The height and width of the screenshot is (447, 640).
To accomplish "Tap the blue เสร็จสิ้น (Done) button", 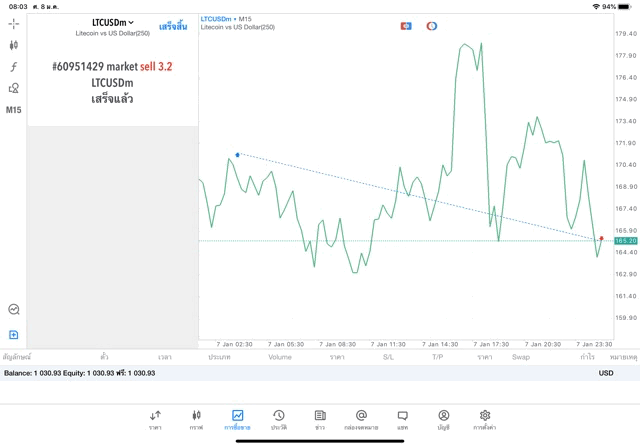I will [x=173, y=27].
